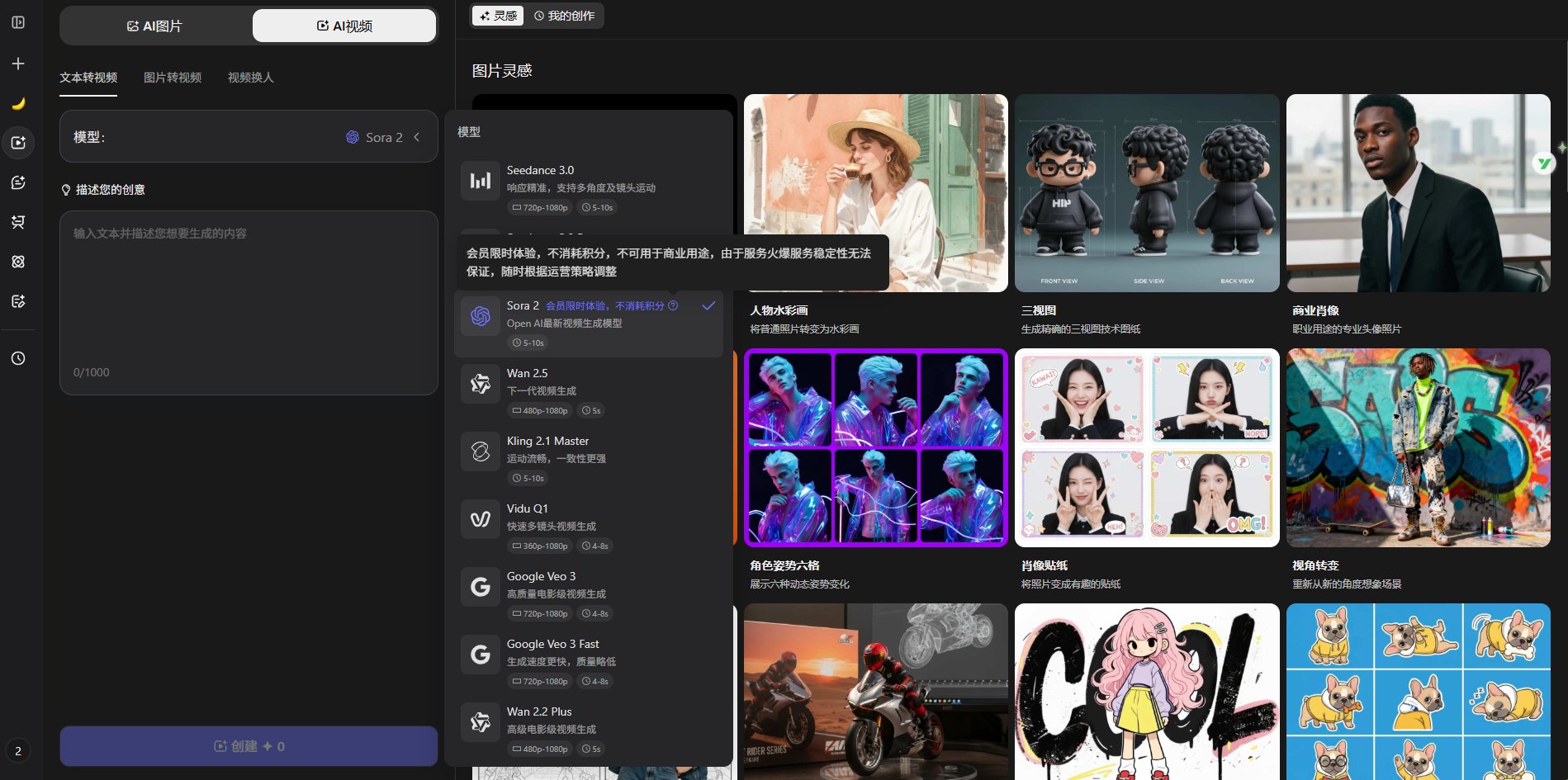Select the 灵感 button at top
This screenshot has width=1568, height=780.
[x=498, y=16]
